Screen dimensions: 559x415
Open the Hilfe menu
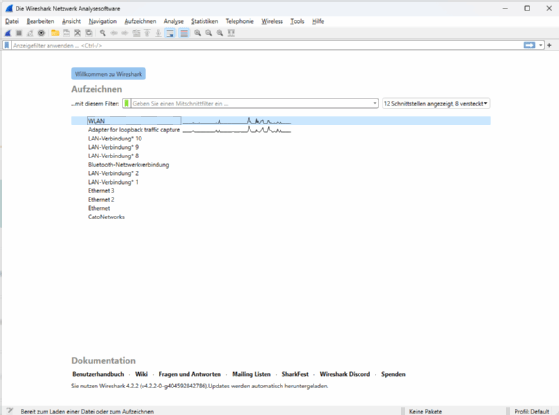318,21
